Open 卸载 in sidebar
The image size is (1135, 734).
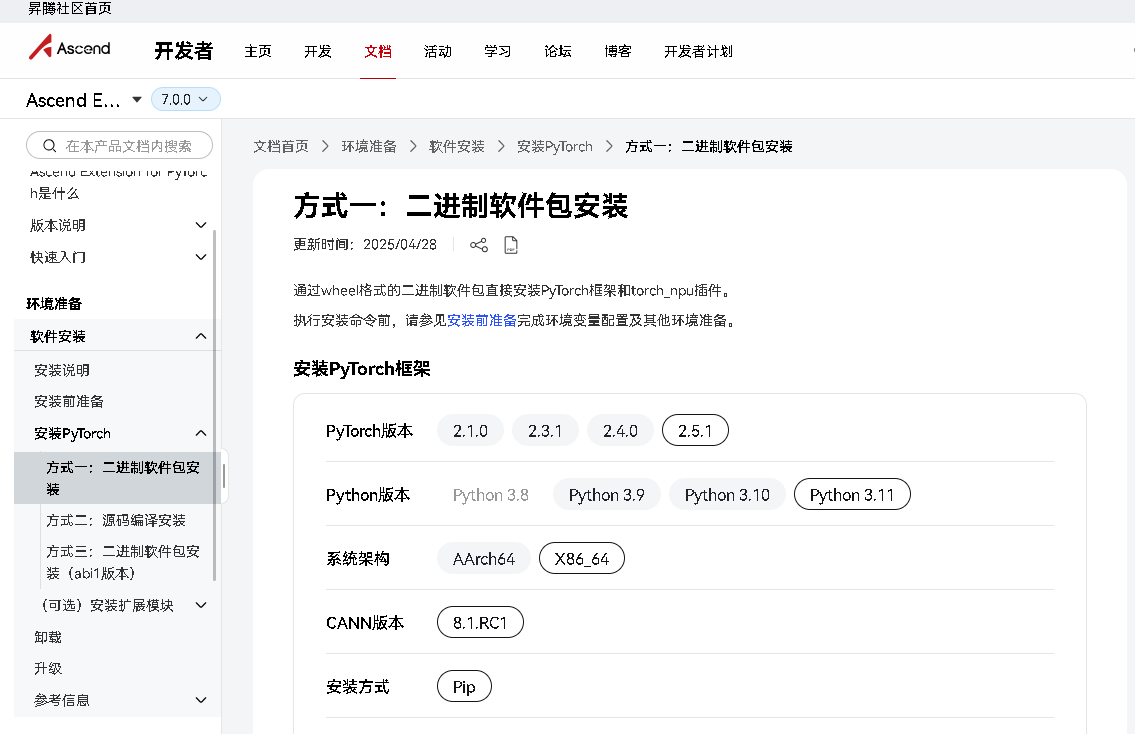coord(48,637)
